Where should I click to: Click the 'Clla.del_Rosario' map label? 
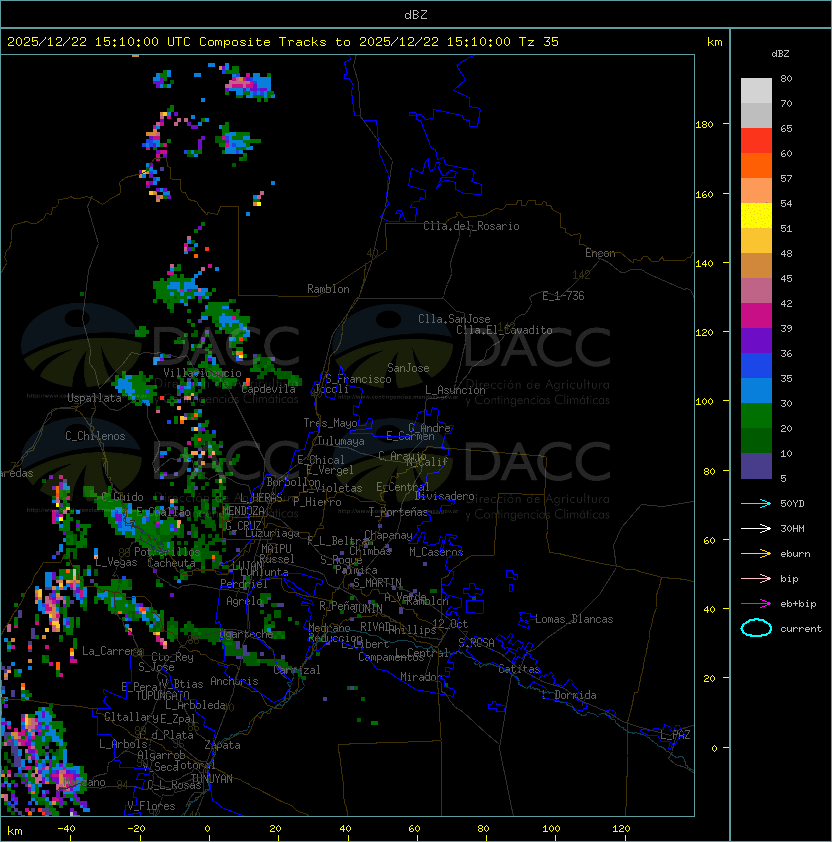tap(471, 226)
